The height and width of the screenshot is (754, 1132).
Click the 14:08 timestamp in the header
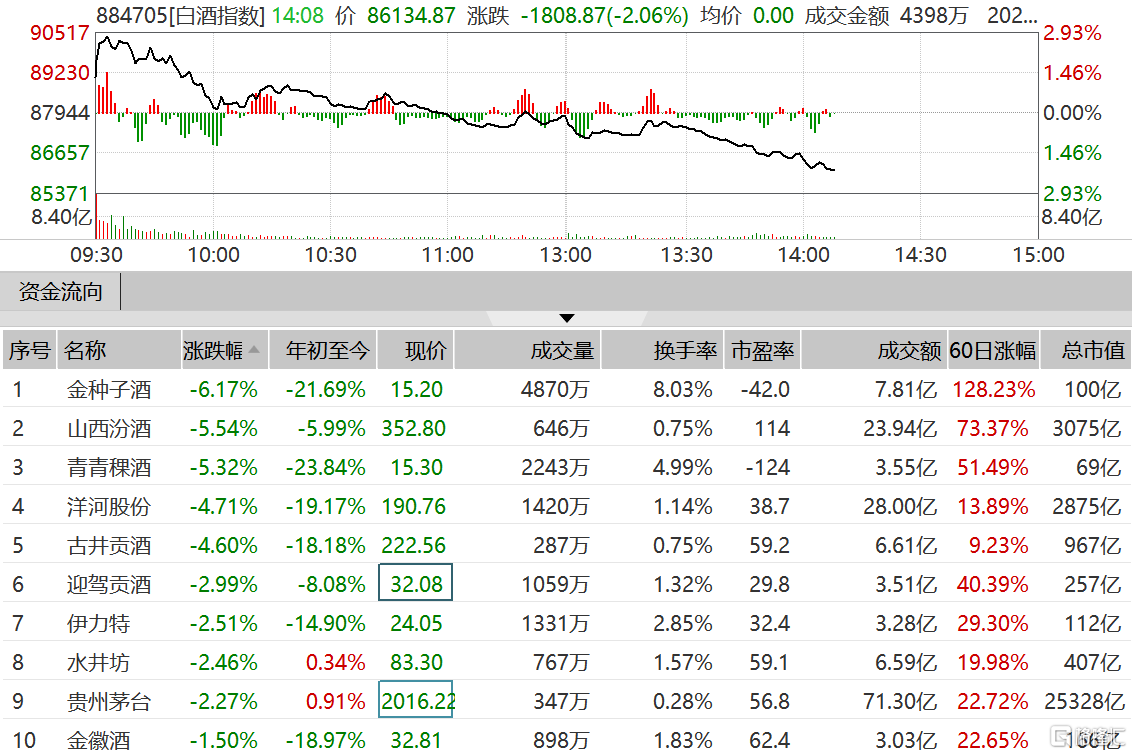point(298,15)
